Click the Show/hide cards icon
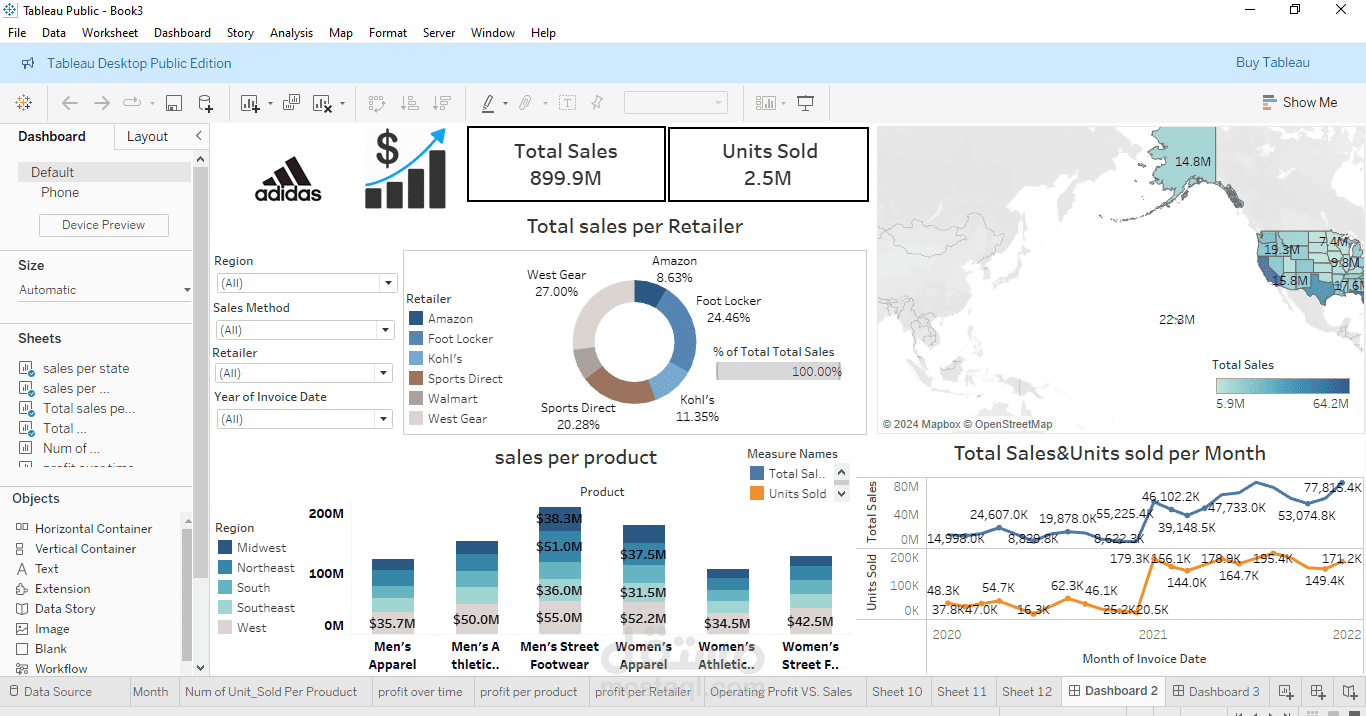 pyautogui.click(x=766, y=103)
